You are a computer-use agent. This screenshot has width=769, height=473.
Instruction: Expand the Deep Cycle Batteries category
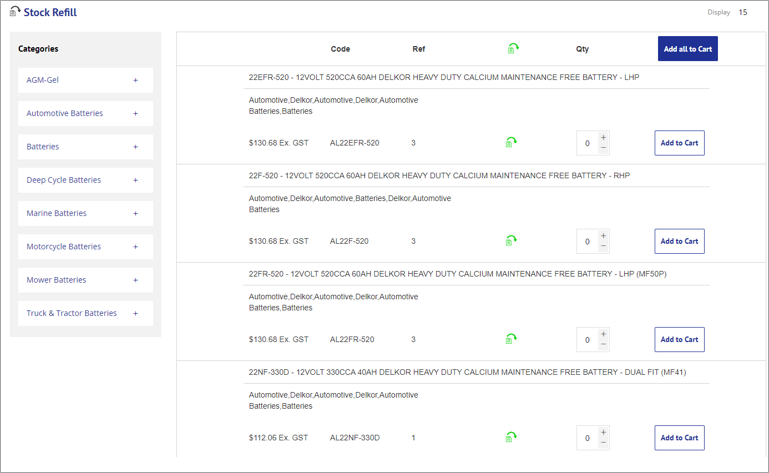tap(136, 180)
